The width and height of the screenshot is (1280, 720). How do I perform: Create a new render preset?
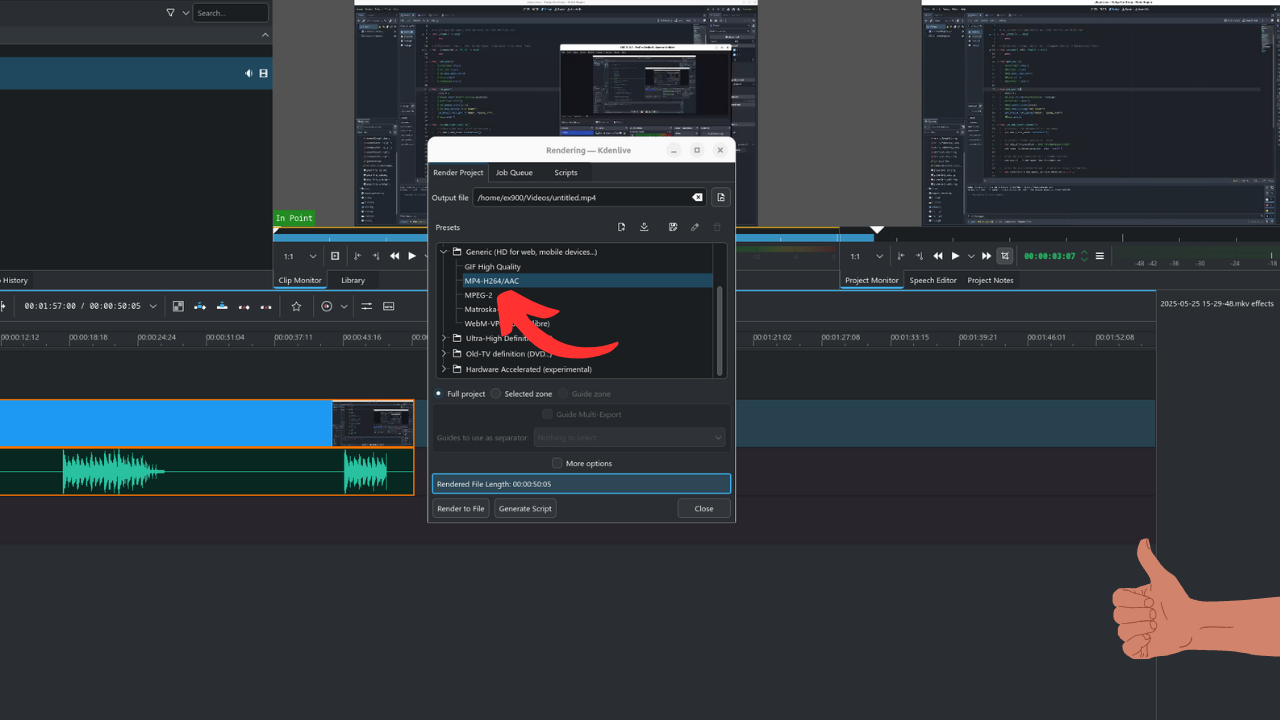tap(621, 228)
